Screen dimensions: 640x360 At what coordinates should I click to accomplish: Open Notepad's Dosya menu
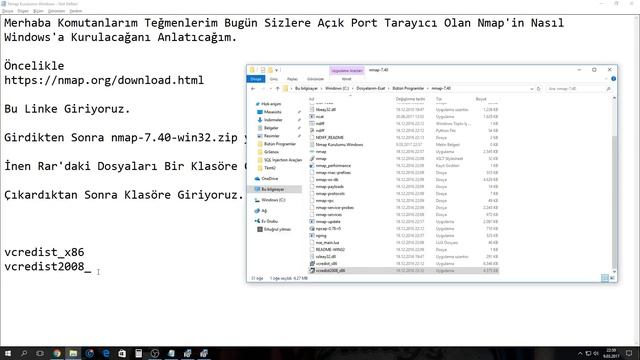point(8,11)
